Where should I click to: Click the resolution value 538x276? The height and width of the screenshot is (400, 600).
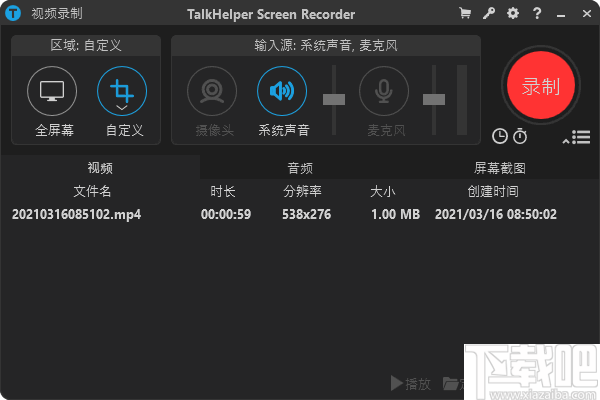pos(307,214)
